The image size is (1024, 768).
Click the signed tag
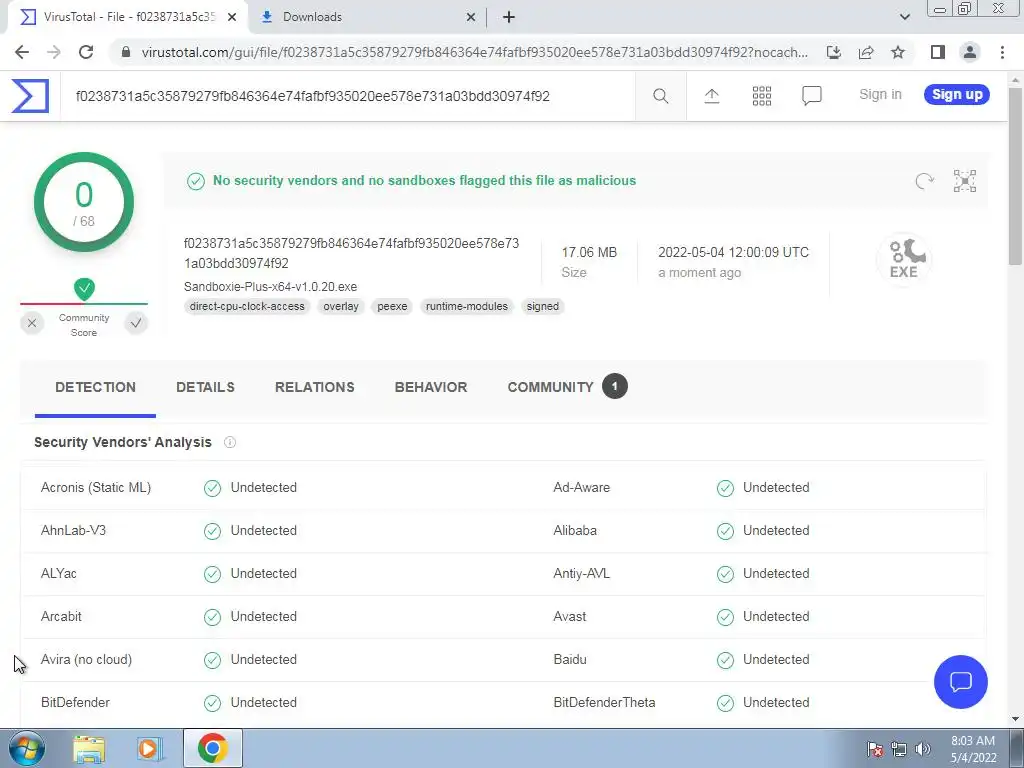coord(543,306)
